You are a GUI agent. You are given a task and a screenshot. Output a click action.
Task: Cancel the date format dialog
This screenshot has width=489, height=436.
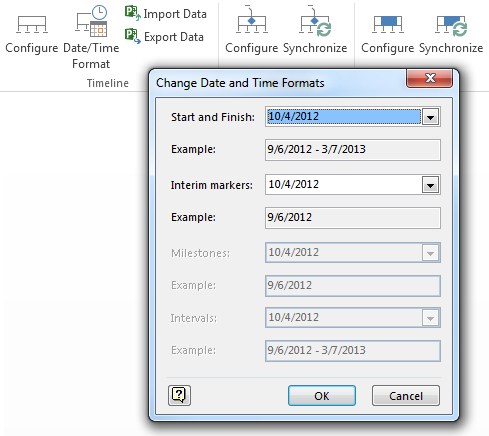[406, 396]
